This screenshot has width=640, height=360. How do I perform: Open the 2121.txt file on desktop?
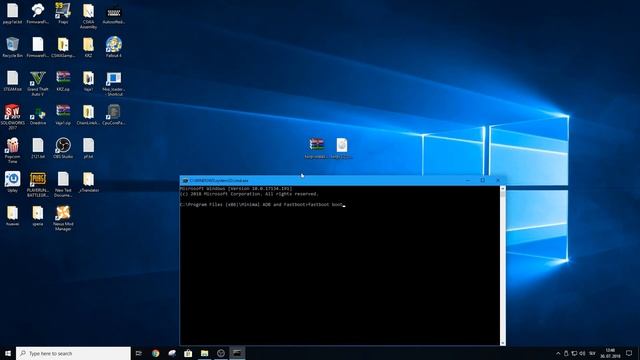coord(38,148)
